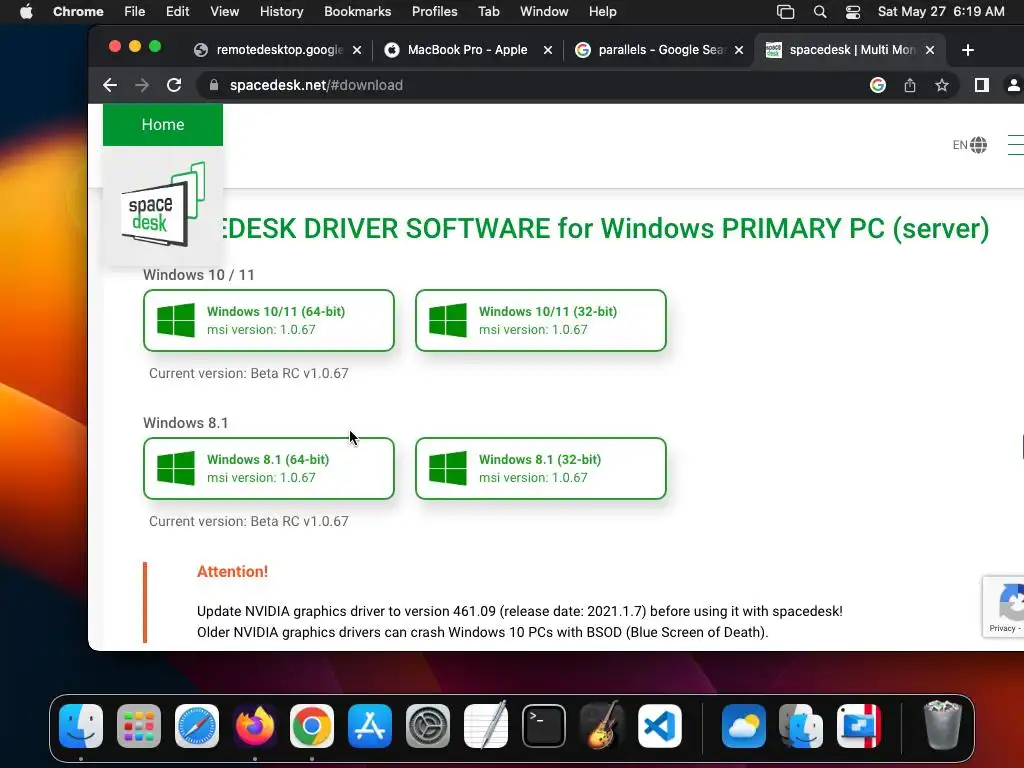Viewport: 1024px width, 768px height.
Task: Launch GarageBand from the Dock
Action: coord(601,726)
